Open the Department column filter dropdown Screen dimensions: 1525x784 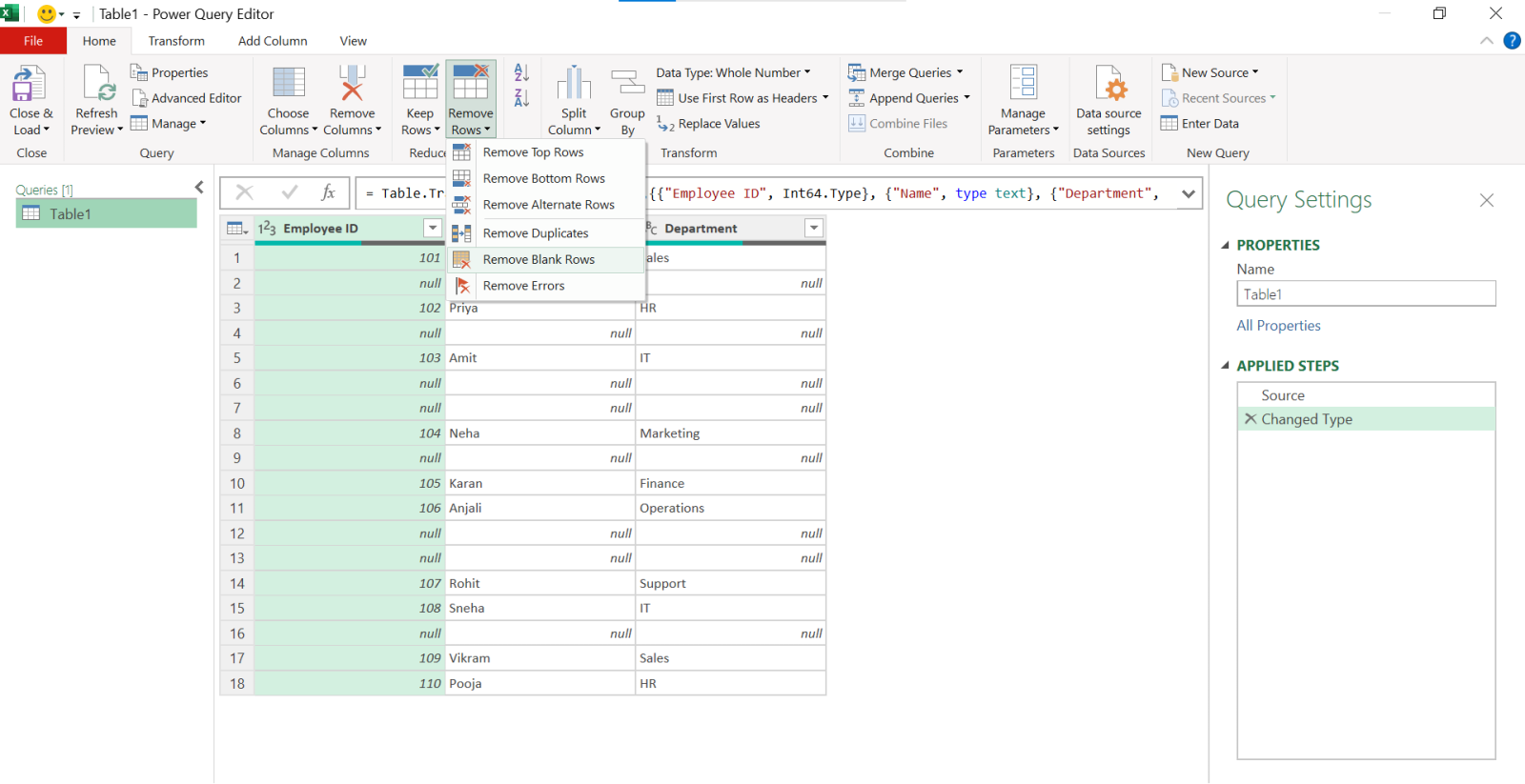click(814, 228)
